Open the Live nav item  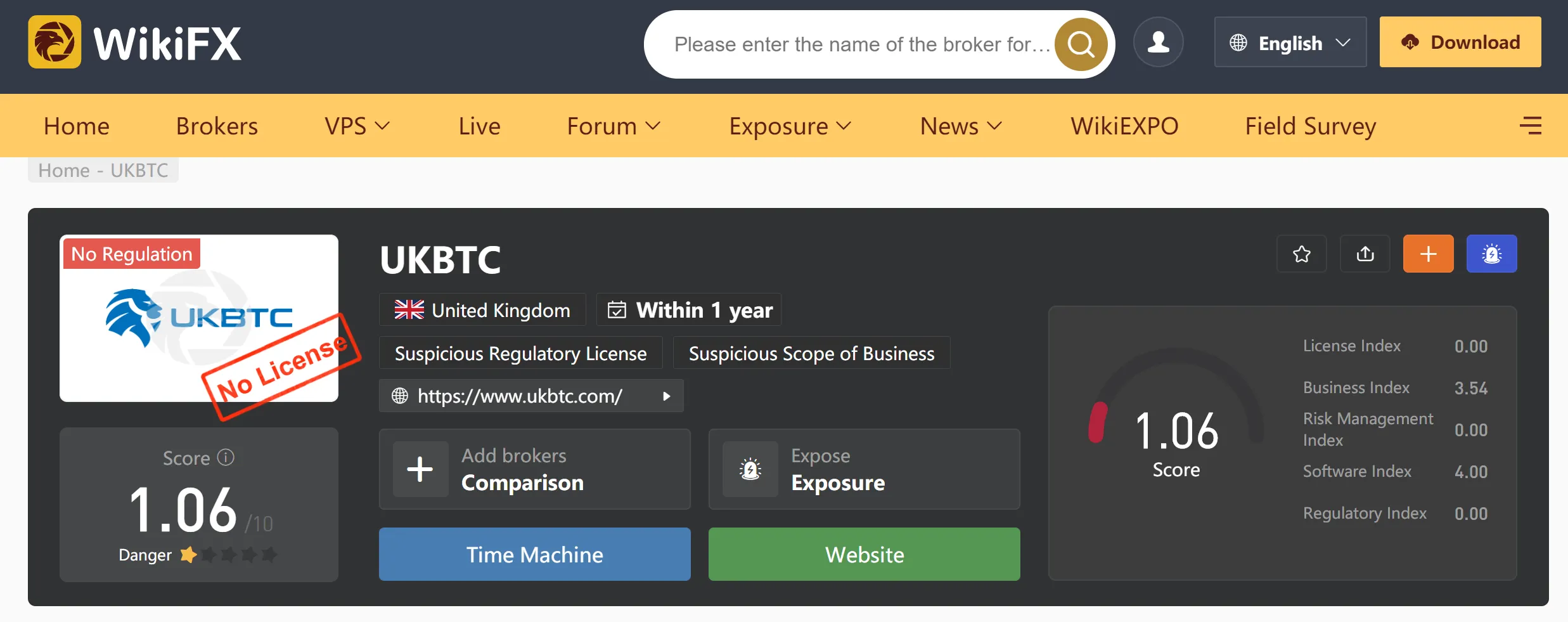(480, 126)
